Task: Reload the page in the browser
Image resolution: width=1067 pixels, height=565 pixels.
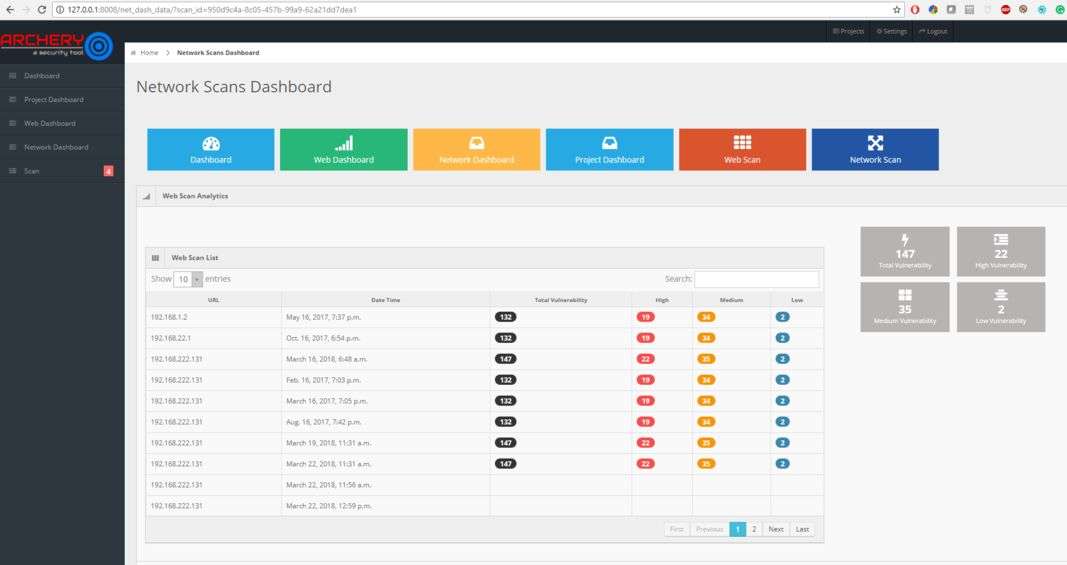Action: (x=41, y=9)
